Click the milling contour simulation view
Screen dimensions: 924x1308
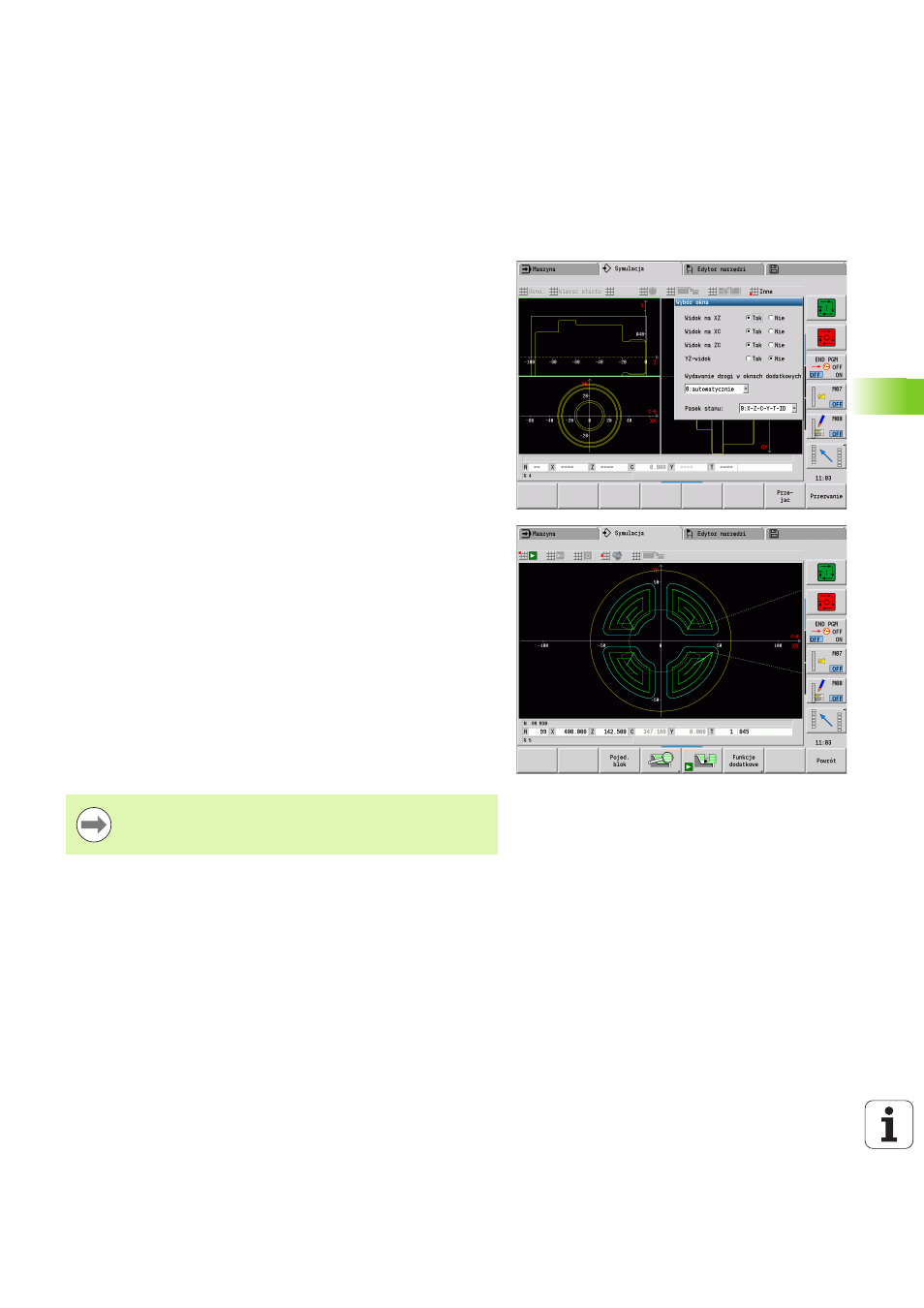point(661,640)
